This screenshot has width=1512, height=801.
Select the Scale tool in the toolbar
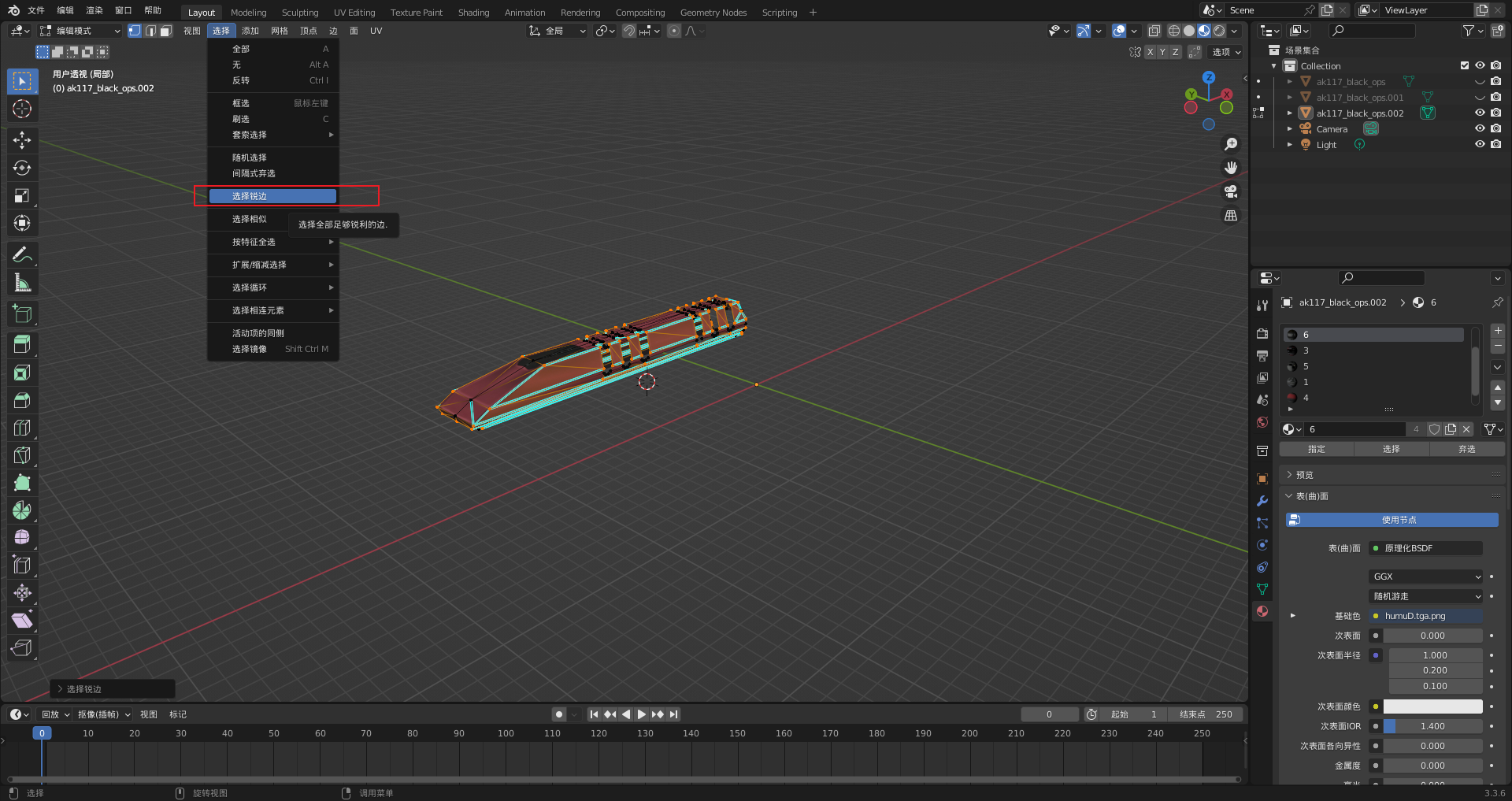pyautogui.click(x=22, y=195)
